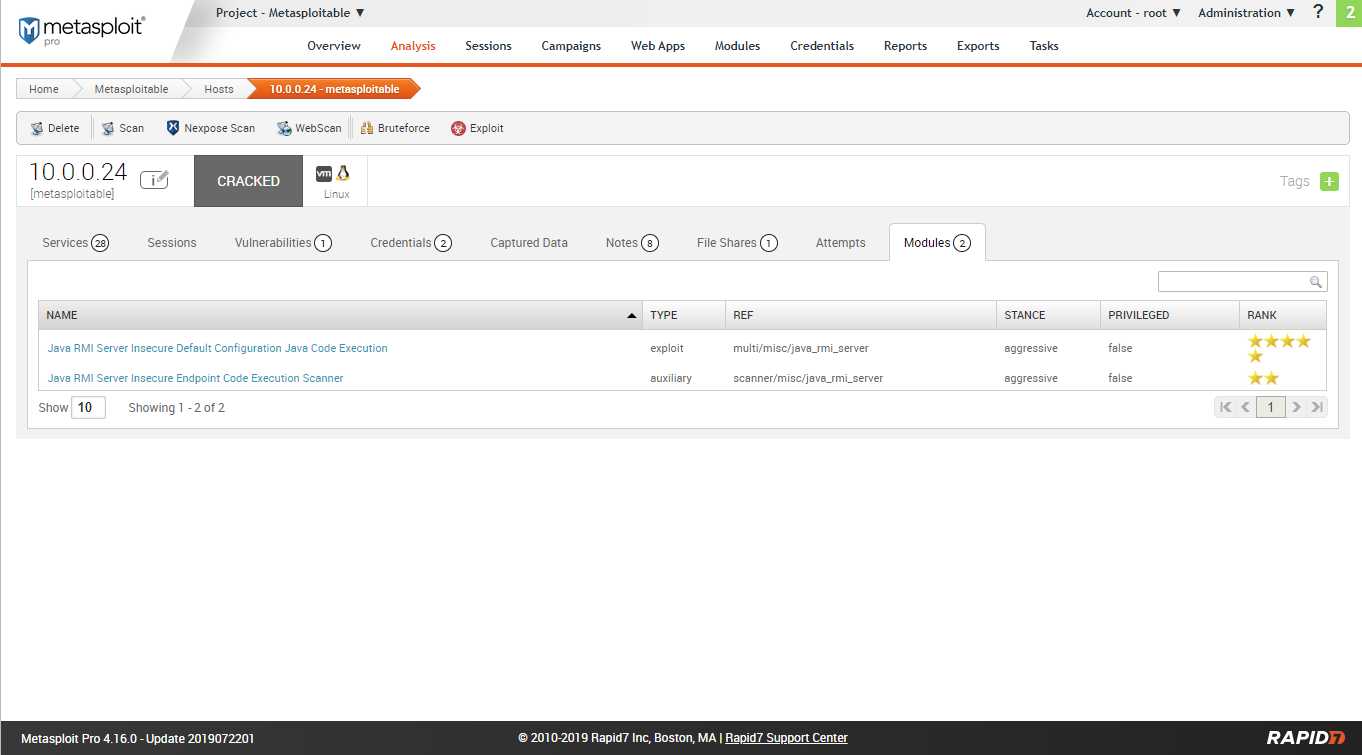Switch to the host Credentials tab

pyautogui.click(x=411, y=243)
